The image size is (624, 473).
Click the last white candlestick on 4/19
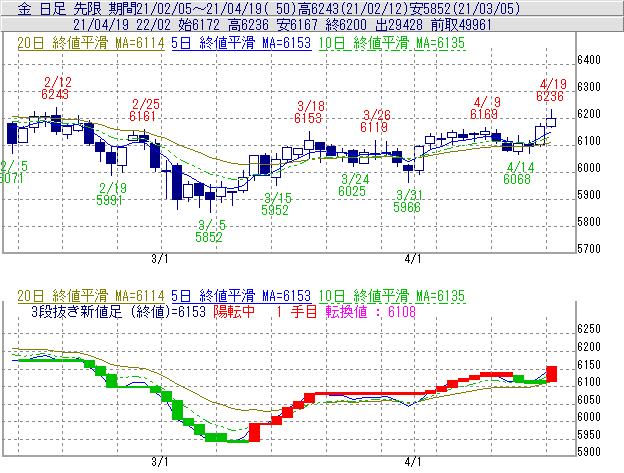[551, 121]
